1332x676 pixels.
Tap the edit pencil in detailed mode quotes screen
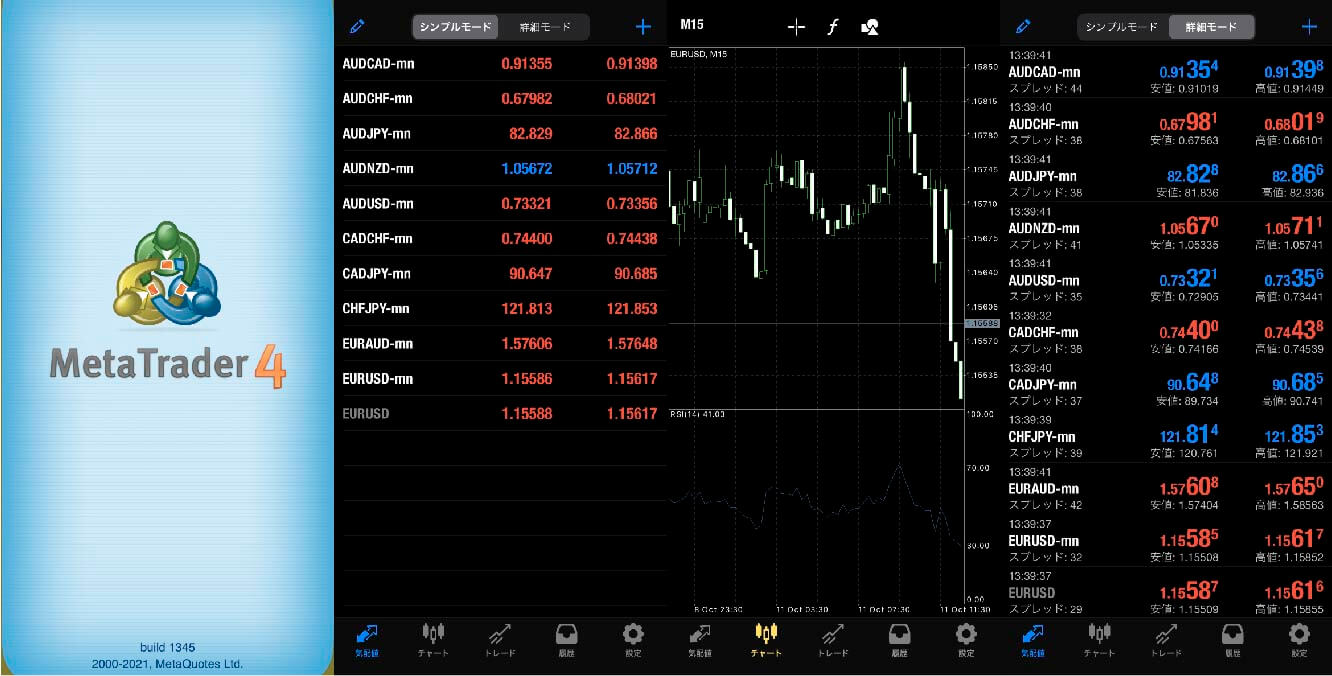1022,27
